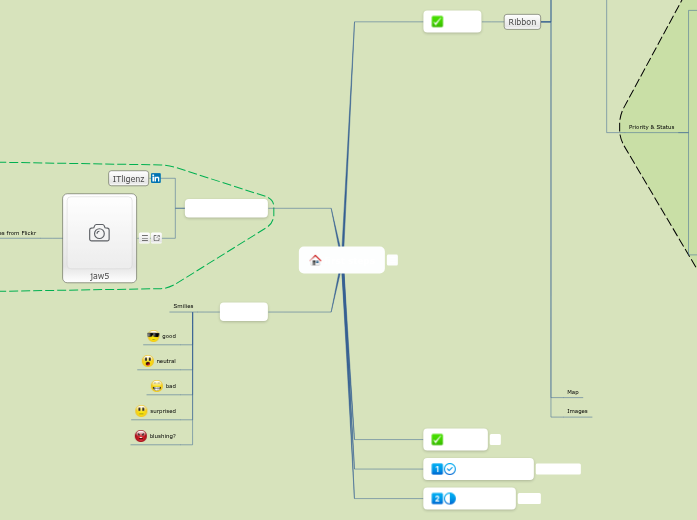The width and height of the screenshot is (697, 520).
Task: Click the LinkedIn icon beside ITligenz
Action: (x=156, y=178)
